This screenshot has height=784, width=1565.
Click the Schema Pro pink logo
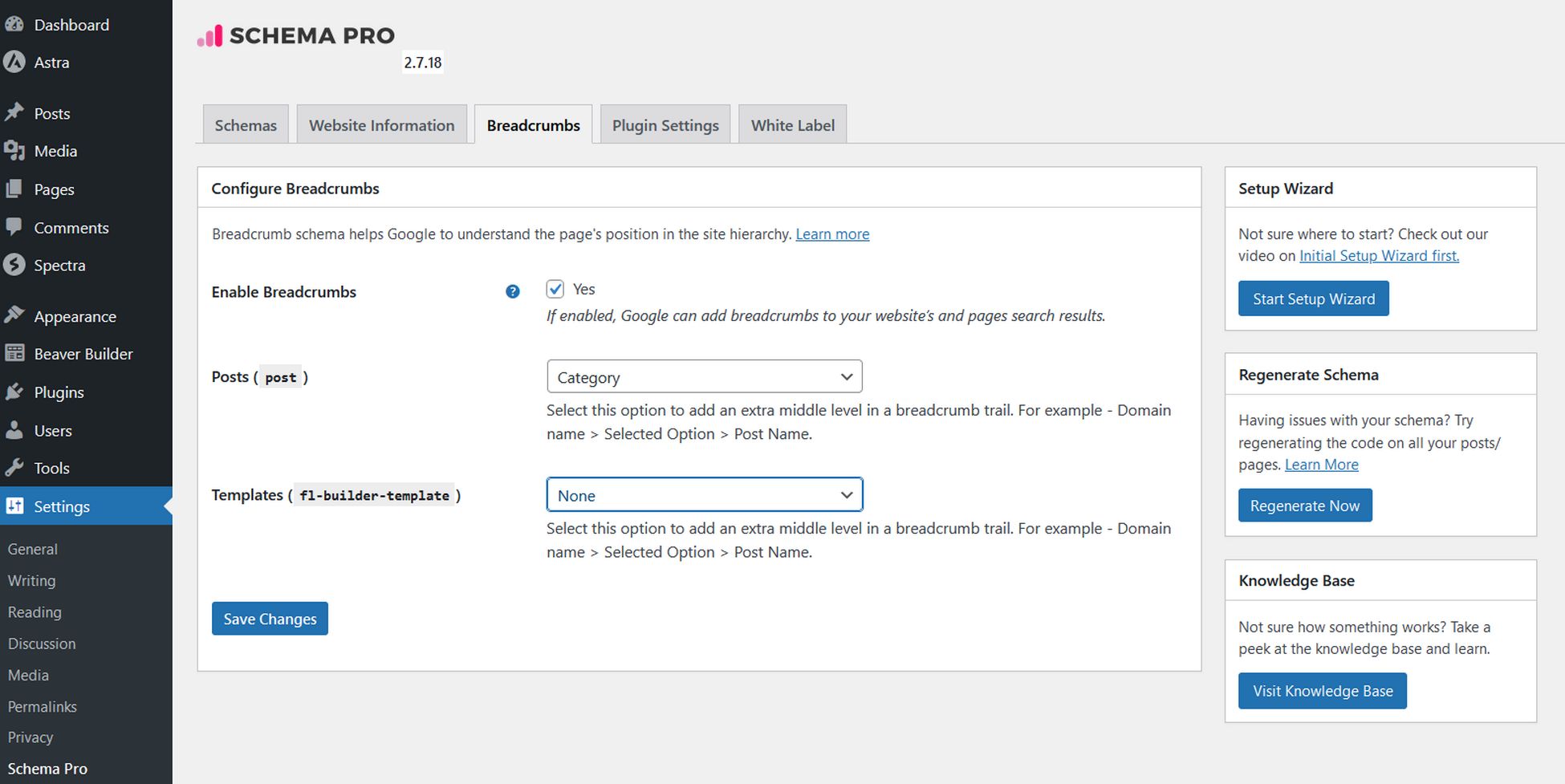[210, 35]
